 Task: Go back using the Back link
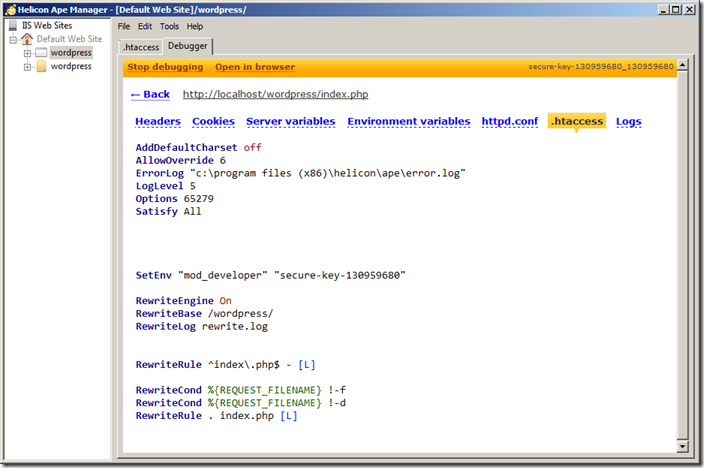pos(150,94)
